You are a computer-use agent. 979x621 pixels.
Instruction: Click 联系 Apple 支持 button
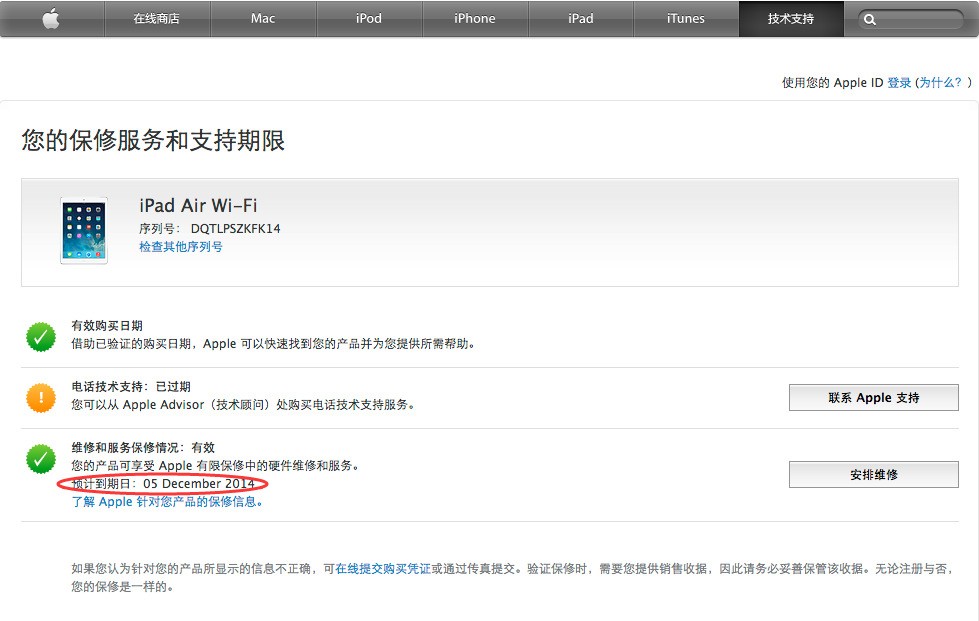click(x=873, y=397)
